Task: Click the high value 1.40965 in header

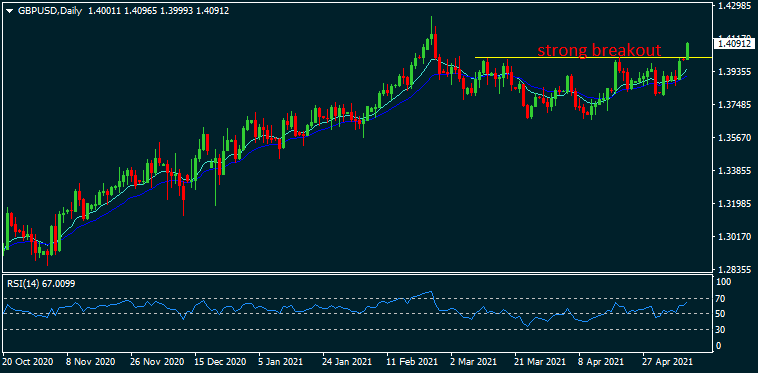Action: click(x=140, y=11)
